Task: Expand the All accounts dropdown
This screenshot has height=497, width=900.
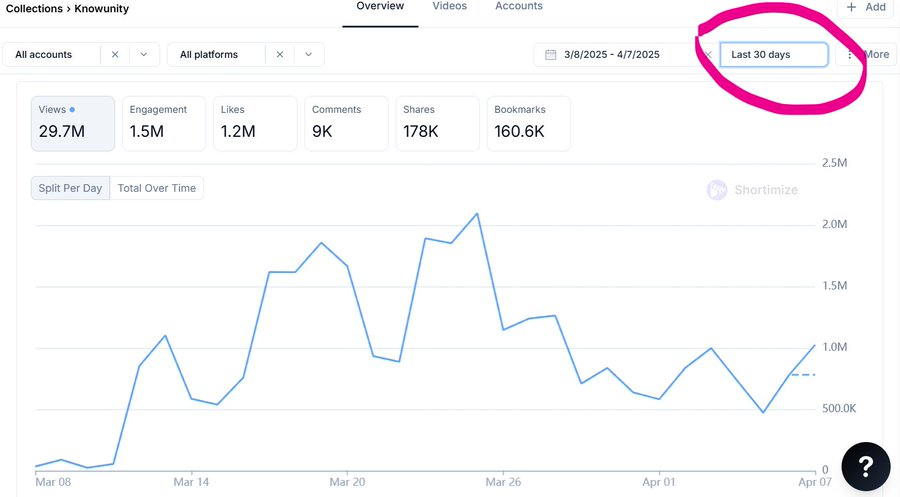Action: click(143, 55)
